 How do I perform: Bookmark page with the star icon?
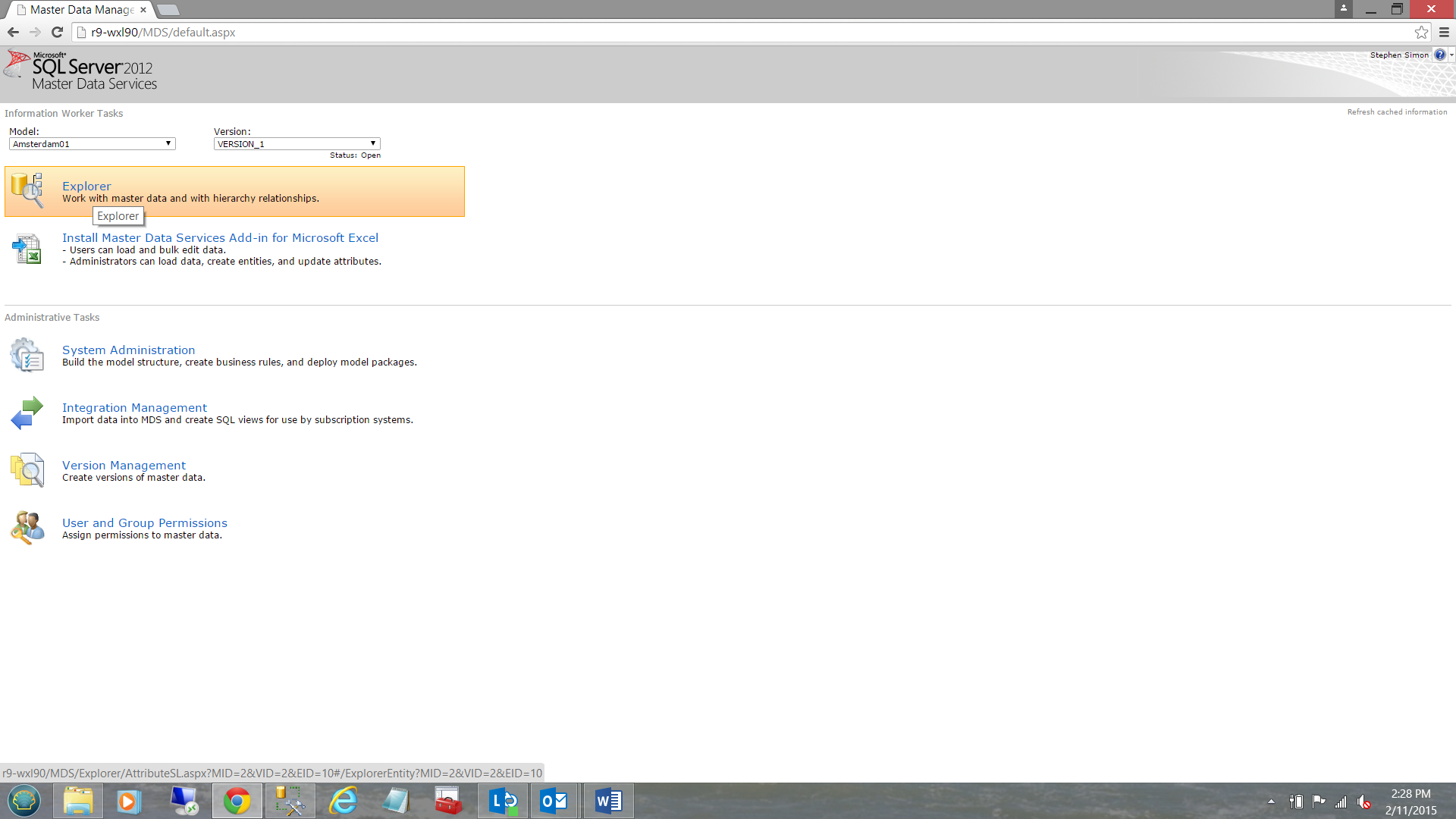pos(1421,32)
